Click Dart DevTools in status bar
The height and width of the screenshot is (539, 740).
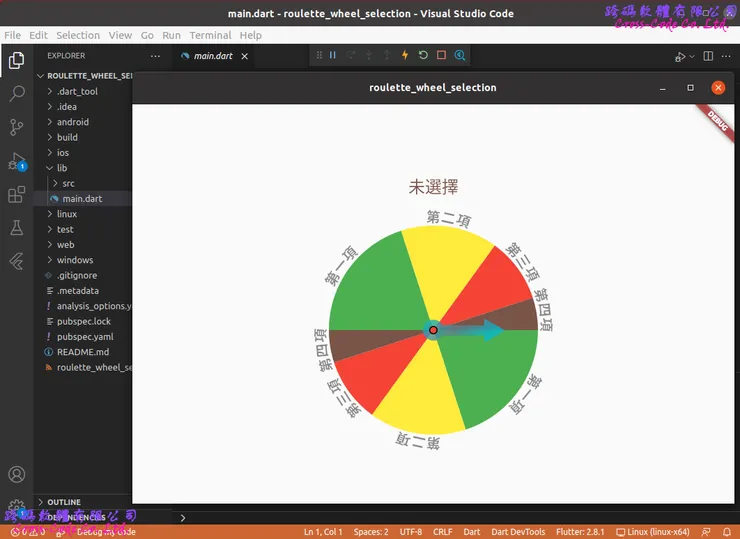tap(518, 532)
